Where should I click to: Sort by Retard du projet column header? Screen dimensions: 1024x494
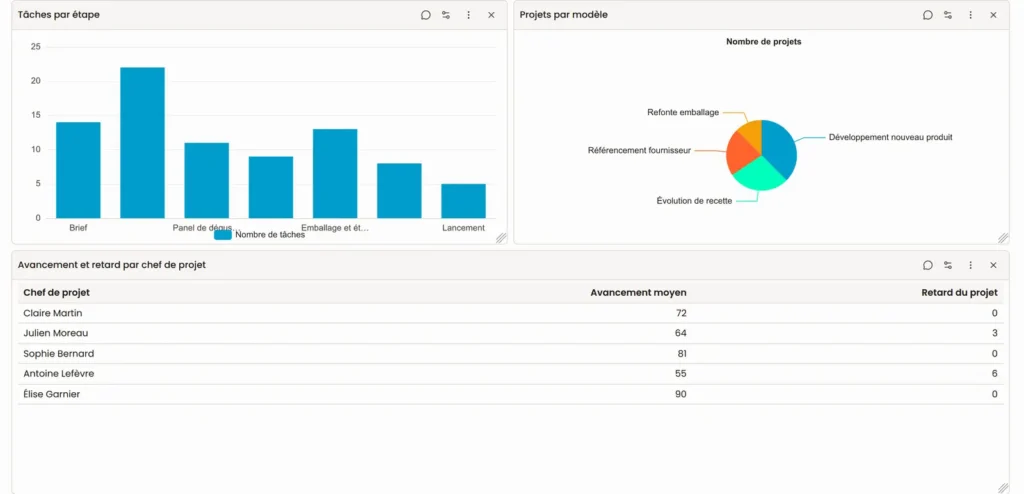click(x=959, y=293)
